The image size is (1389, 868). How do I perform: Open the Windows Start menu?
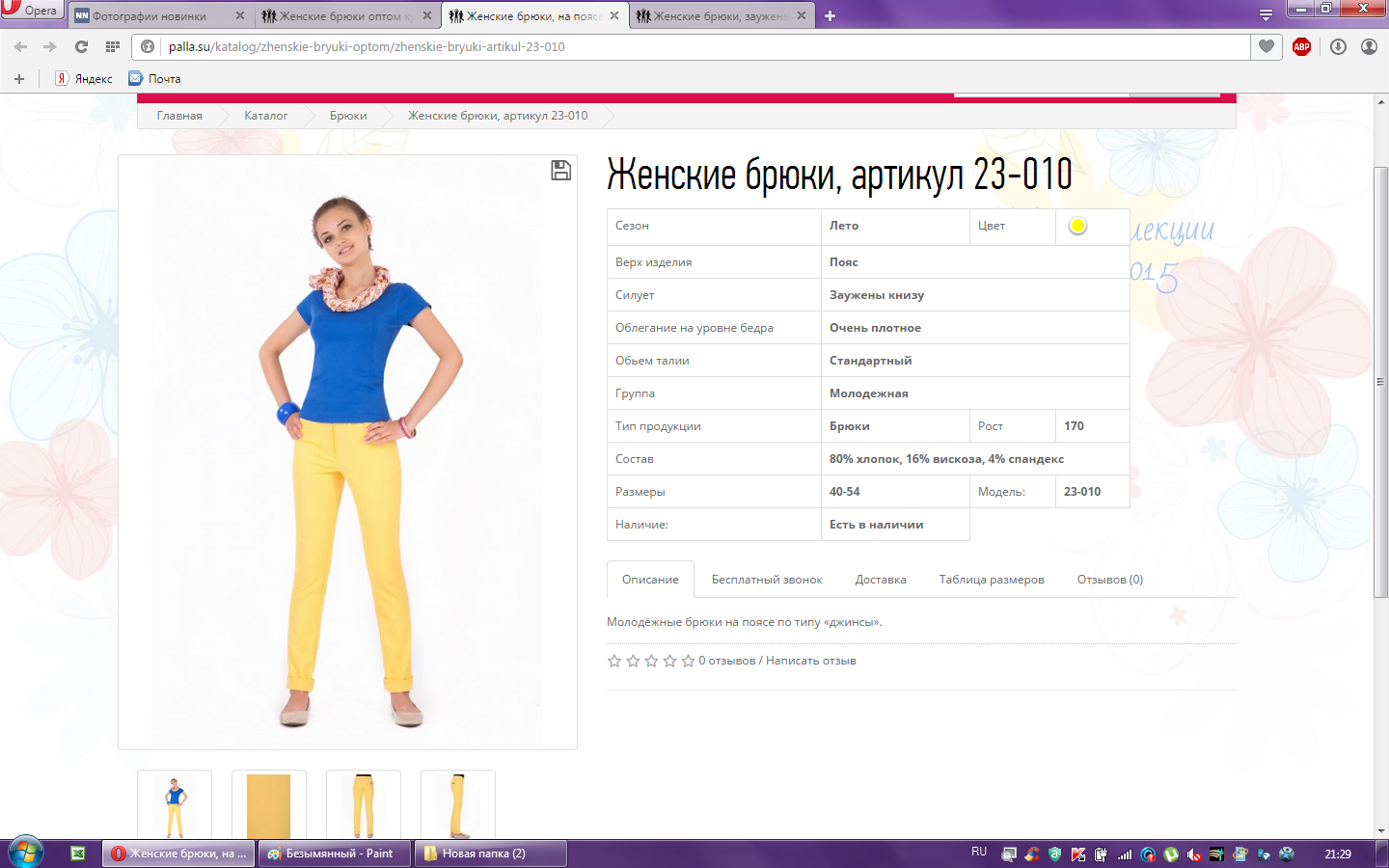point(26,854)
